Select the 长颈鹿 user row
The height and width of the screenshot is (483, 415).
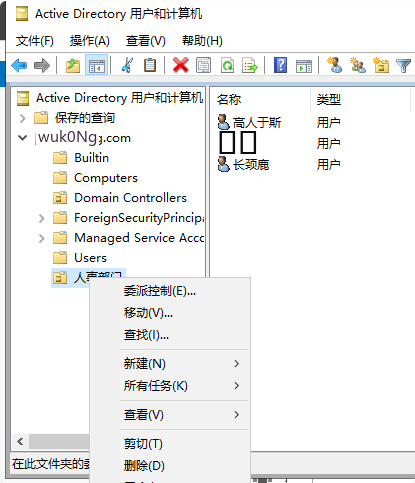(x=251, y=164)
